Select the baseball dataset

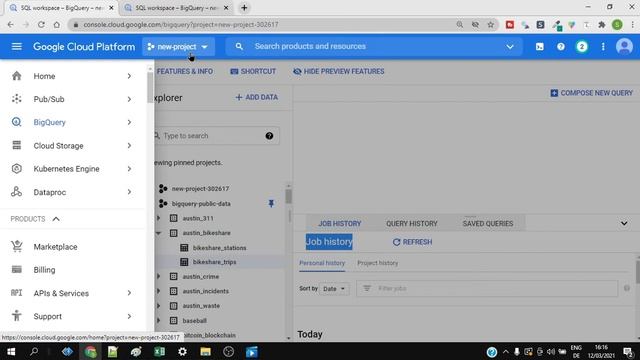coord(194,320)
